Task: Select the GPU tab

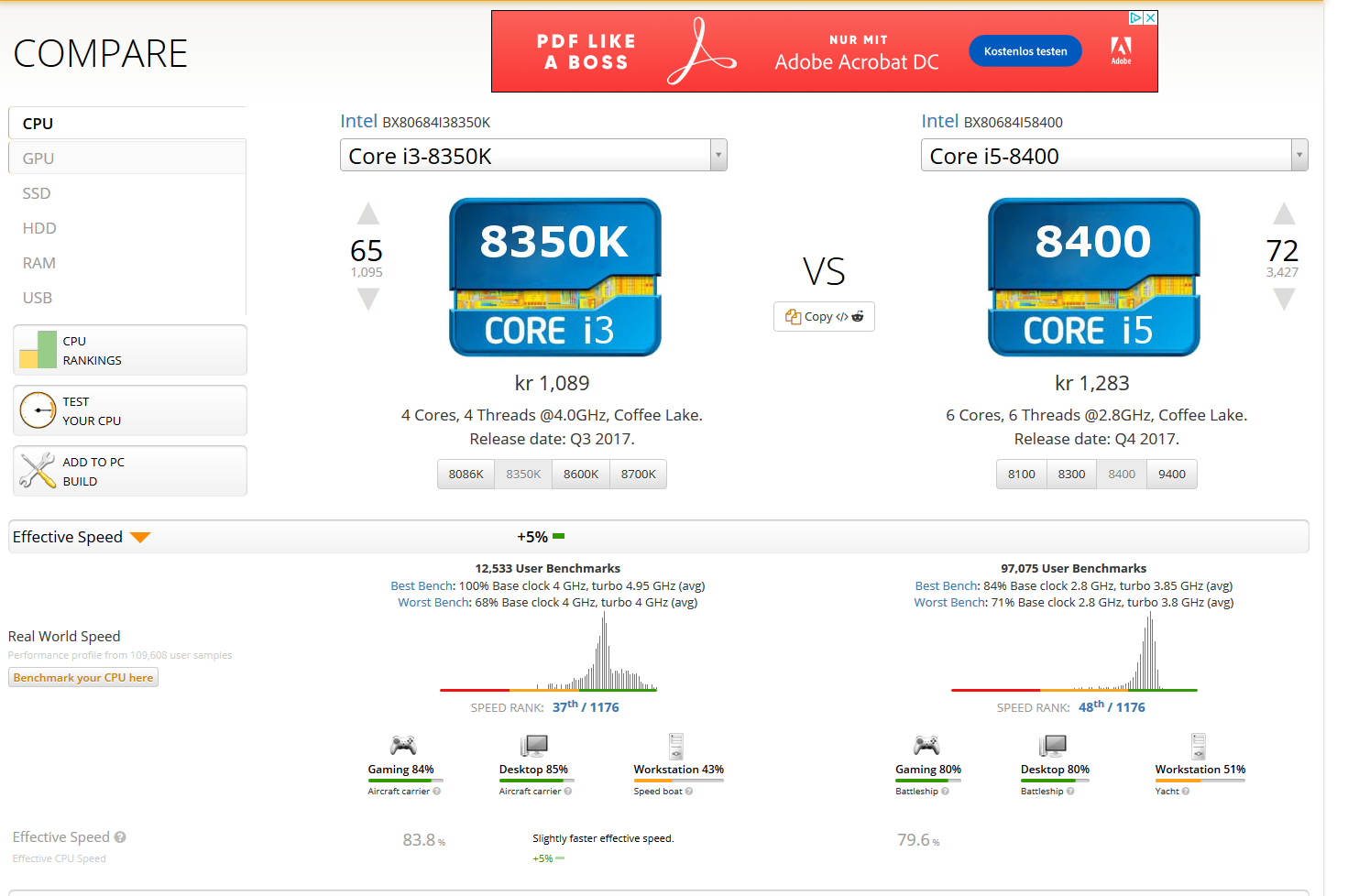Action: (127, 158)
